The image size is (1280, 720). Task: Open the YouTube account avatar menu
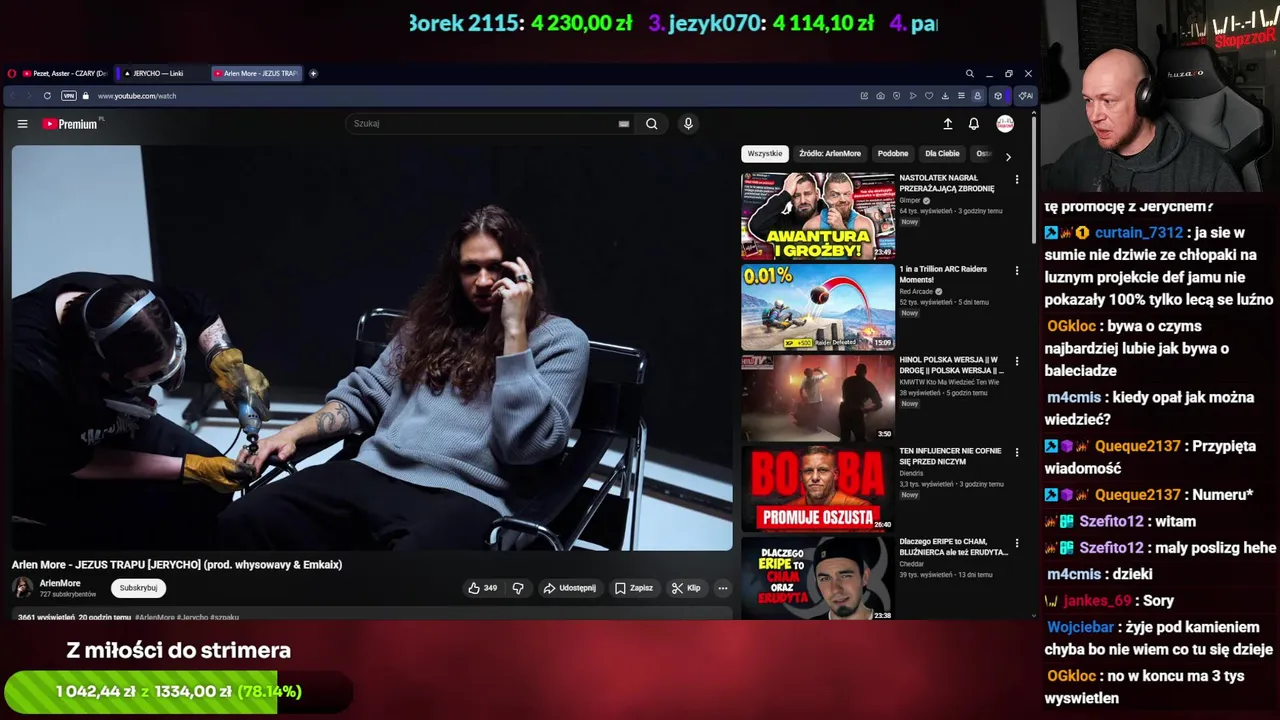click(x=1005, y=124)
